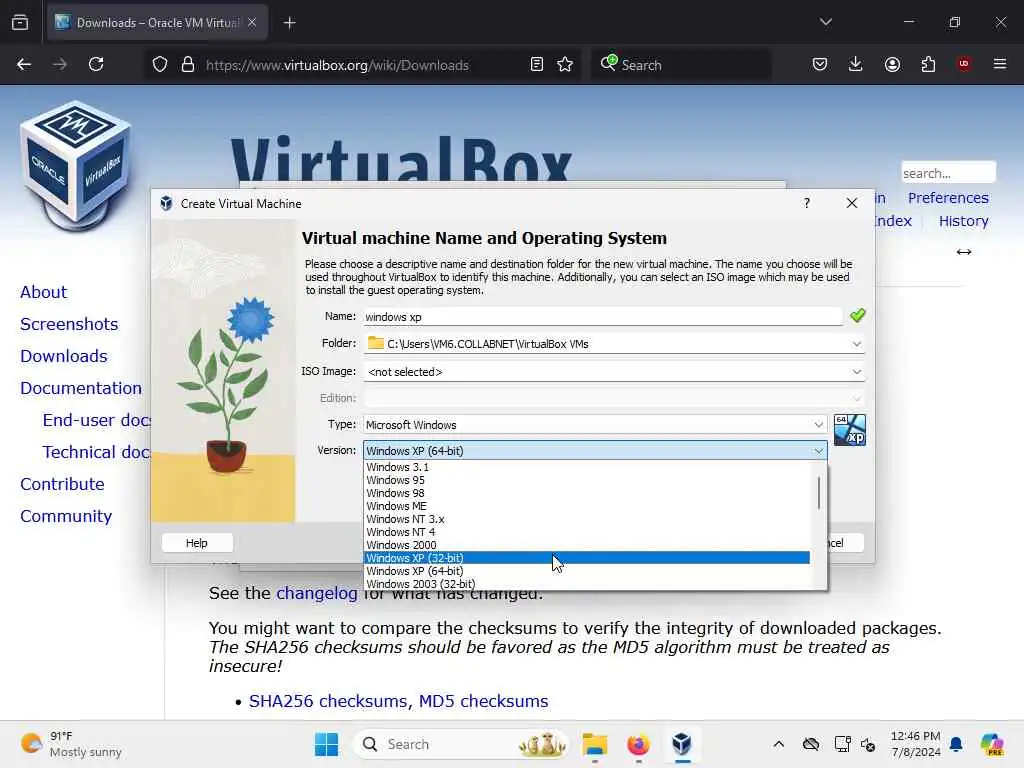Screen dimensions: 1024x768
Task: Click the VirtualBox cube logo on the webpage
Action: point(75,167)
